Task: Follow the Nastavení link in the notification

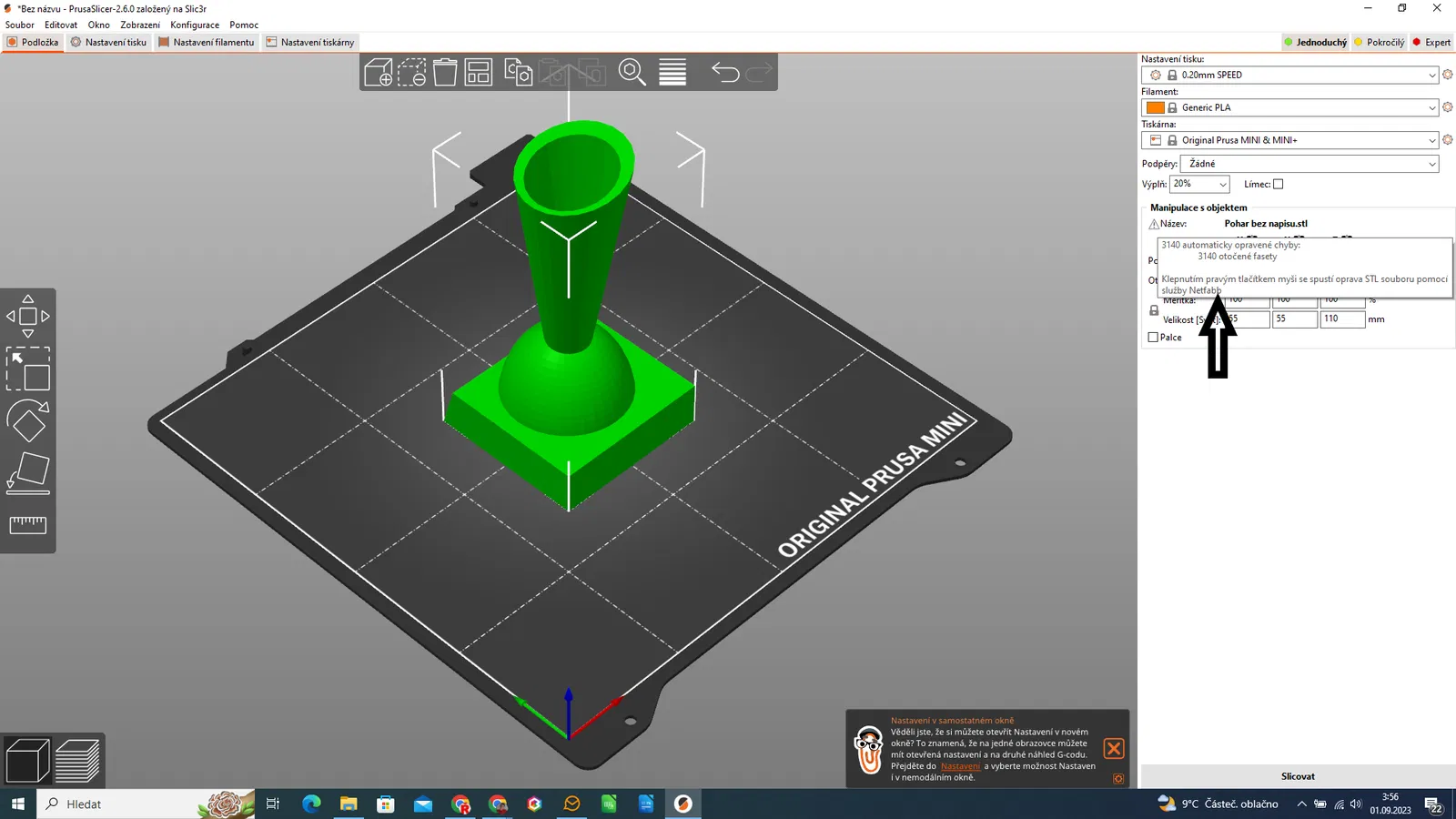Action: (960, 766)
